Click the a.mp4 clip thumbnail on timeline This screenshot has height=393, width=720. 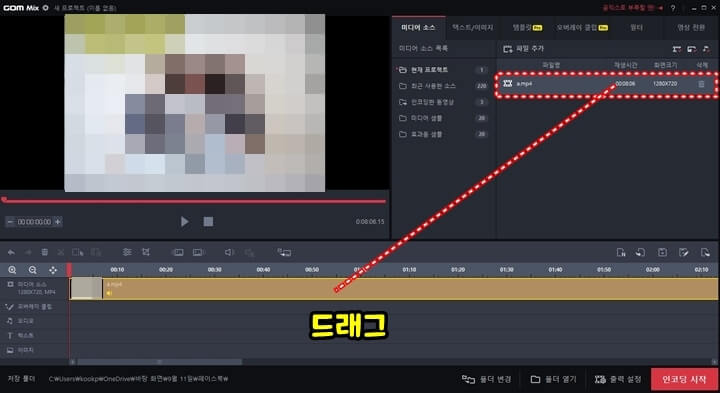pos(86,289)
